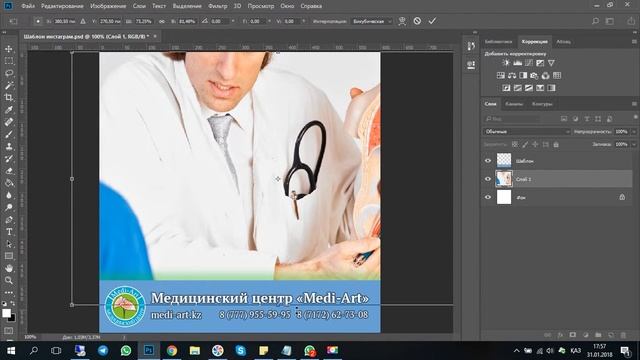
Task: Open the Изображение menu
Action: [108, 6]
